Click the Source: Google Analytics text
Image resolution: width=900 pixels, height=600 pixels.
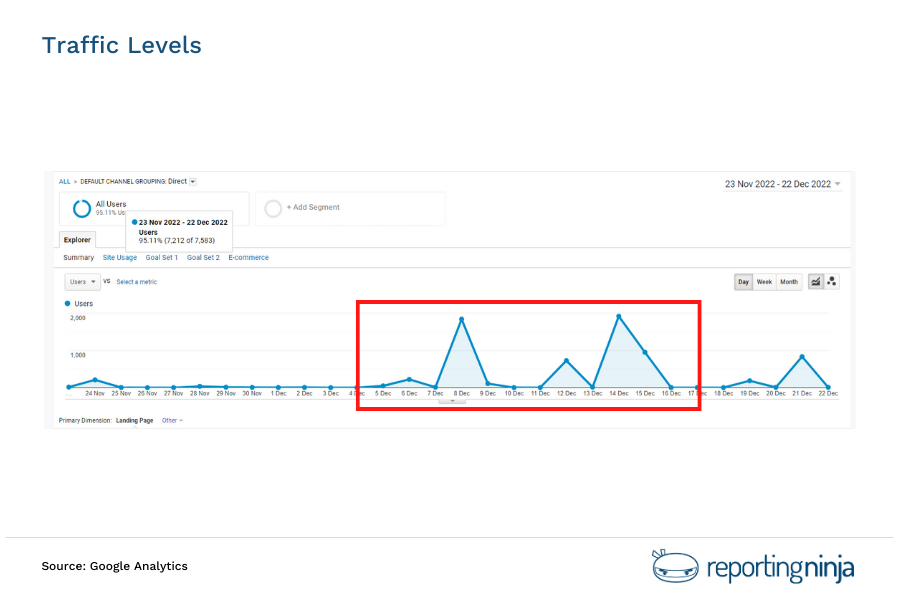114,566
